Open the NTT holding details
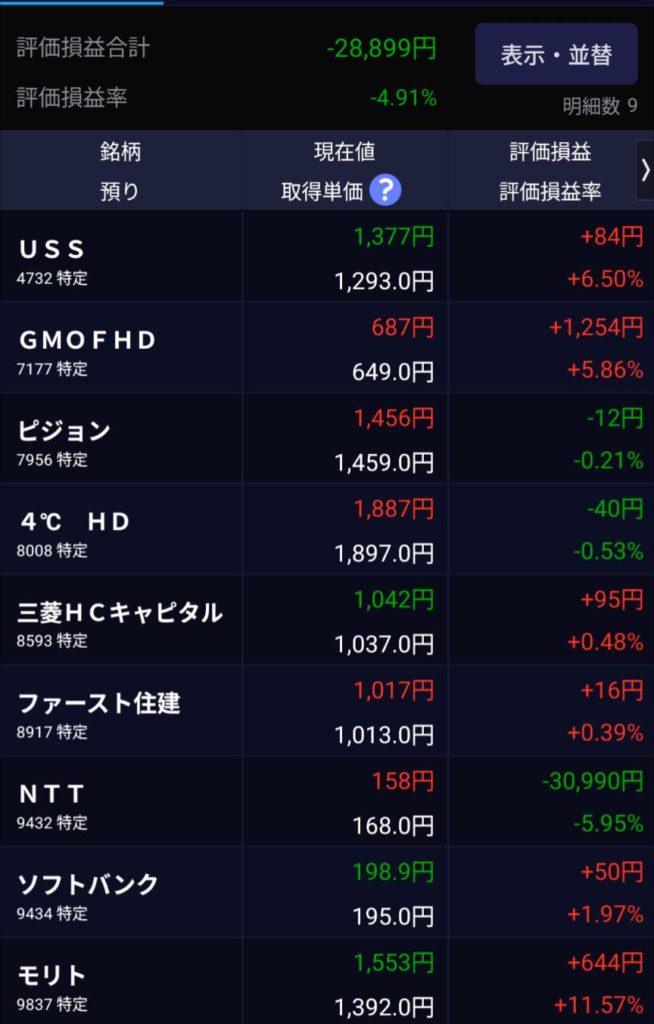 coord(120,804)
